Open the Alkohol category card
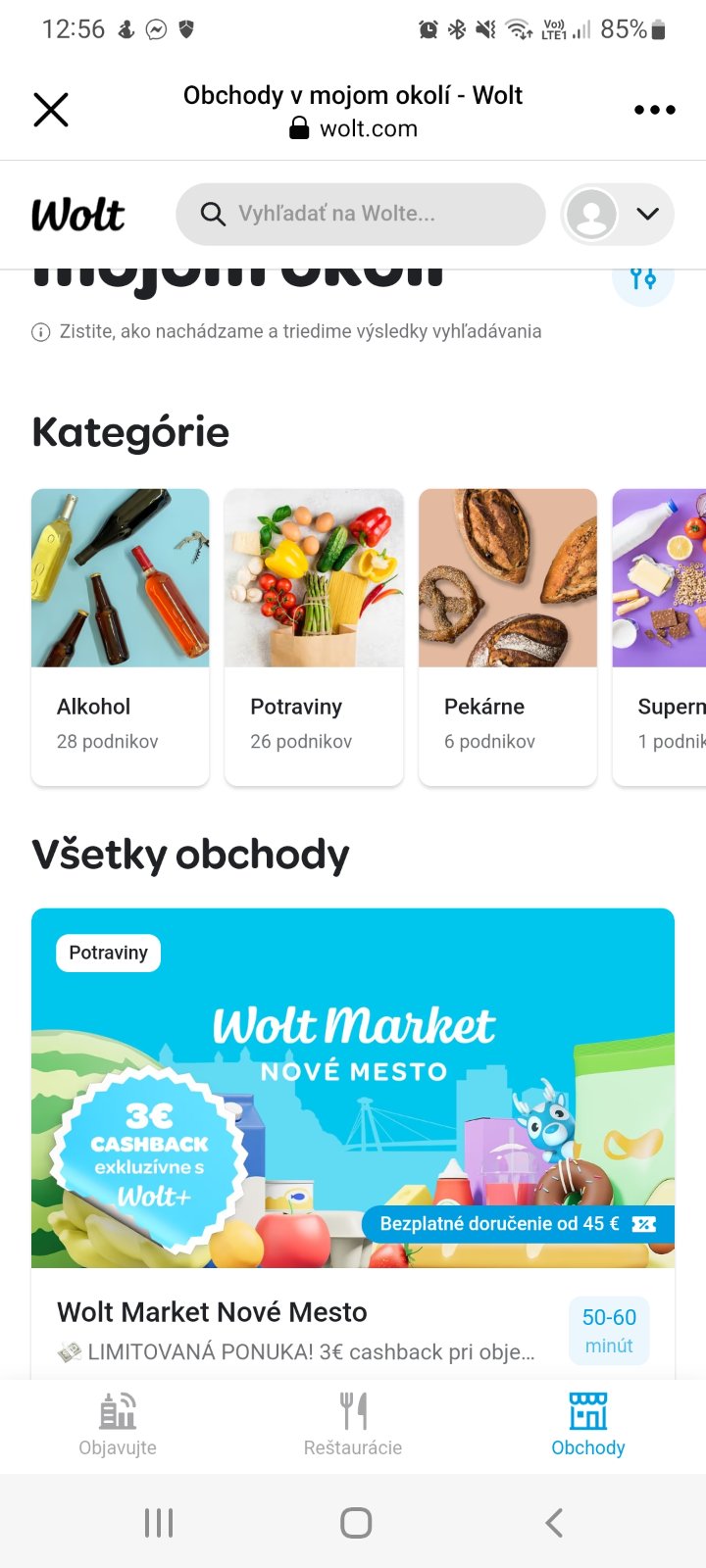The width and height of the screenshot is (706, 1568). 121,637
